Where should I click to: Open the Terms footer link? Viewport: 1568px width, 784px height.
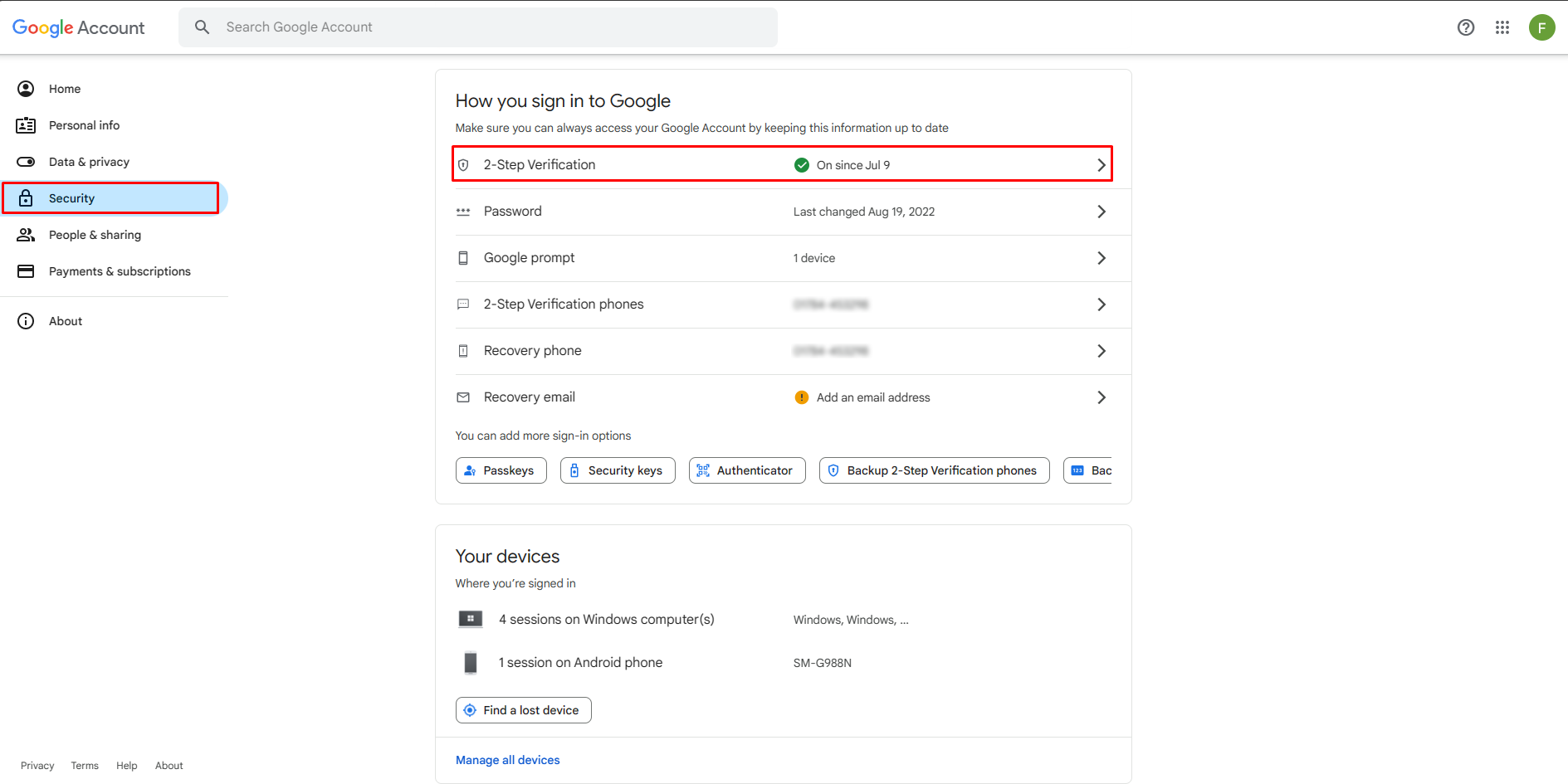click(x=85, y=766)
